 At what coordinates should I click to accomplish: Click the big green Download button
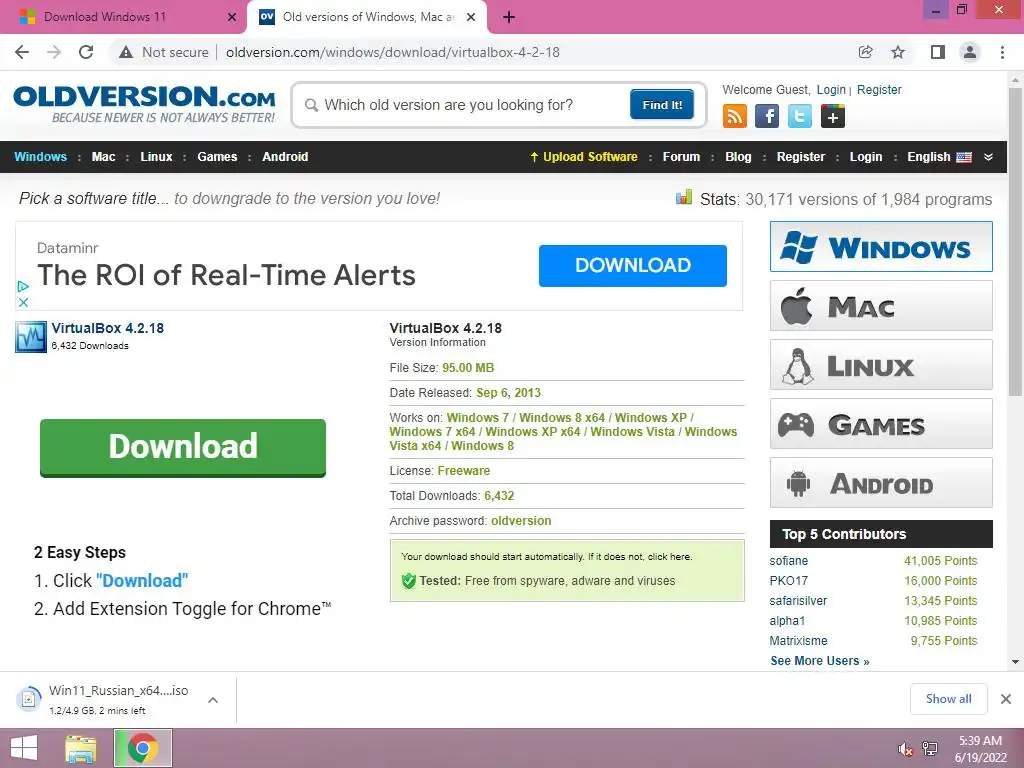(183, 447)
